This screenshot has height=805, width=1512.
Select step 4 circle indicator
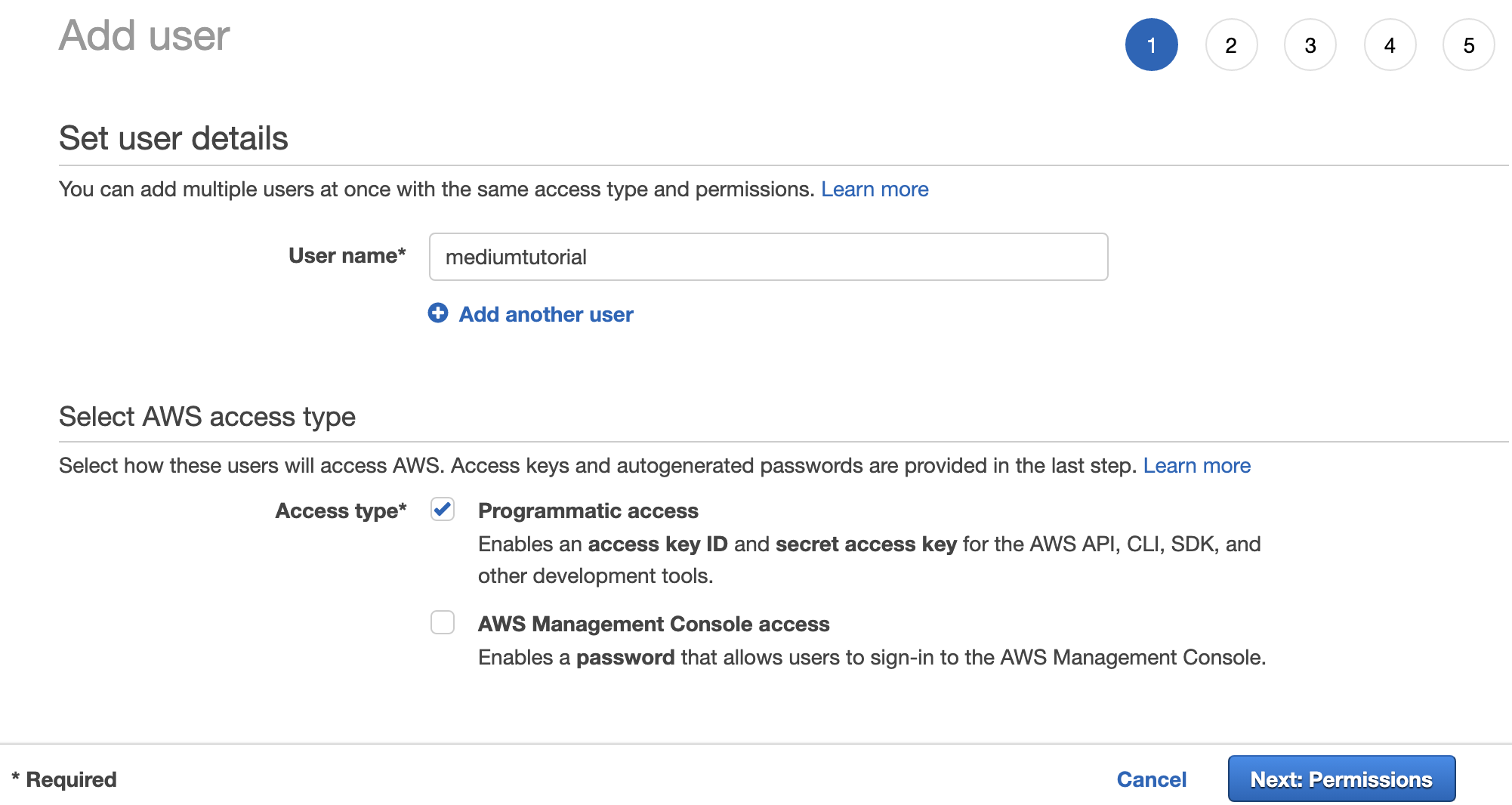coord(1390,45)
